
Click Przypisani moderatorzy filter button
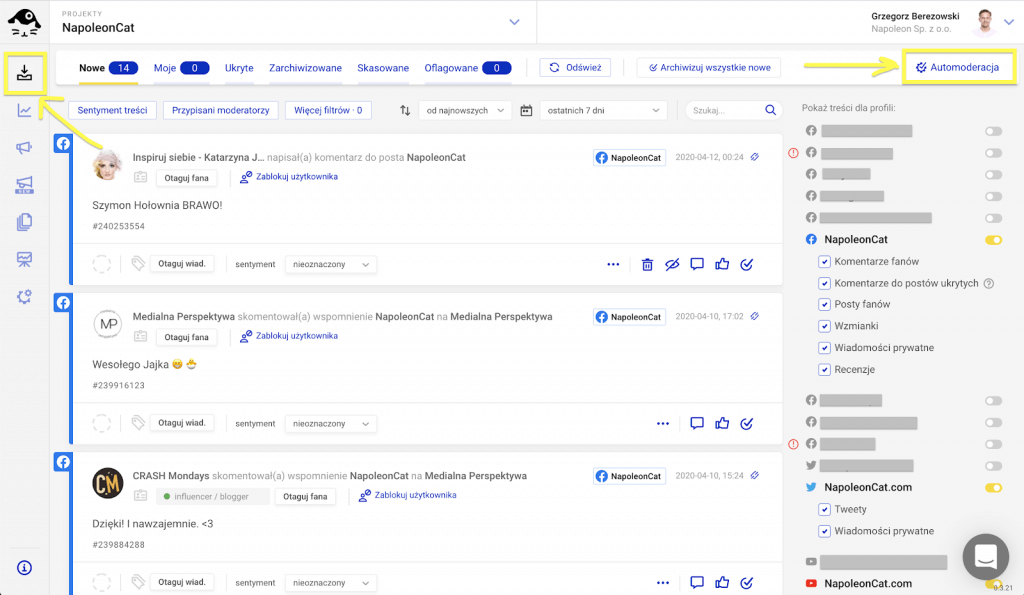(221, 110)
